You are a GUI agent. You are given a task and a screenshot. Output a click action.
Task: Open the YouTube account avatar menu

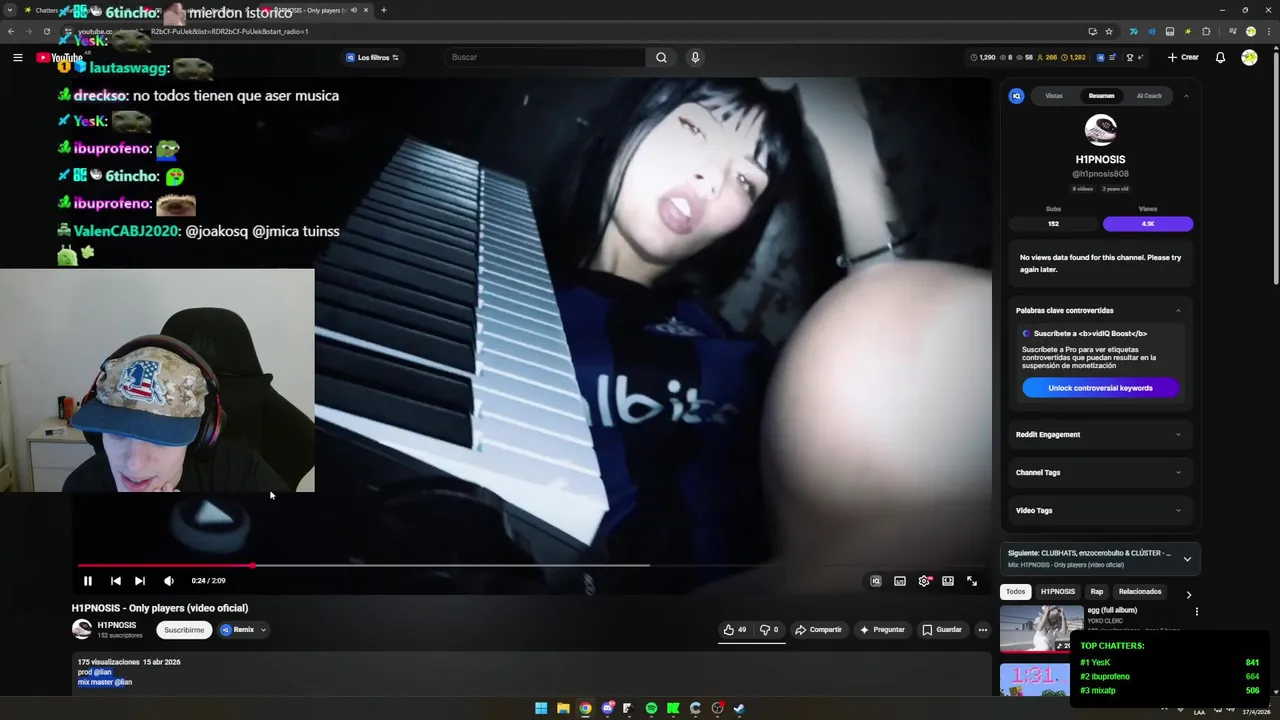tap(1249, 57)
